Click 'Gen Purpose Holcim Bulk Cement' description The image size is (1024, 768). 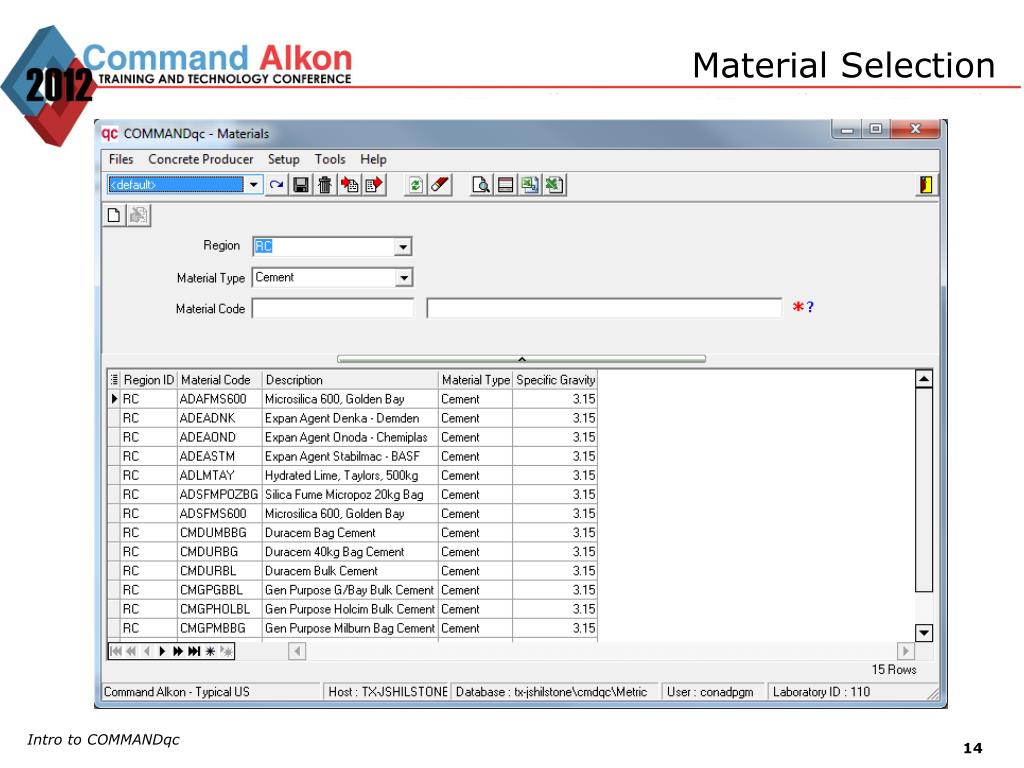(x=350, y=609)
